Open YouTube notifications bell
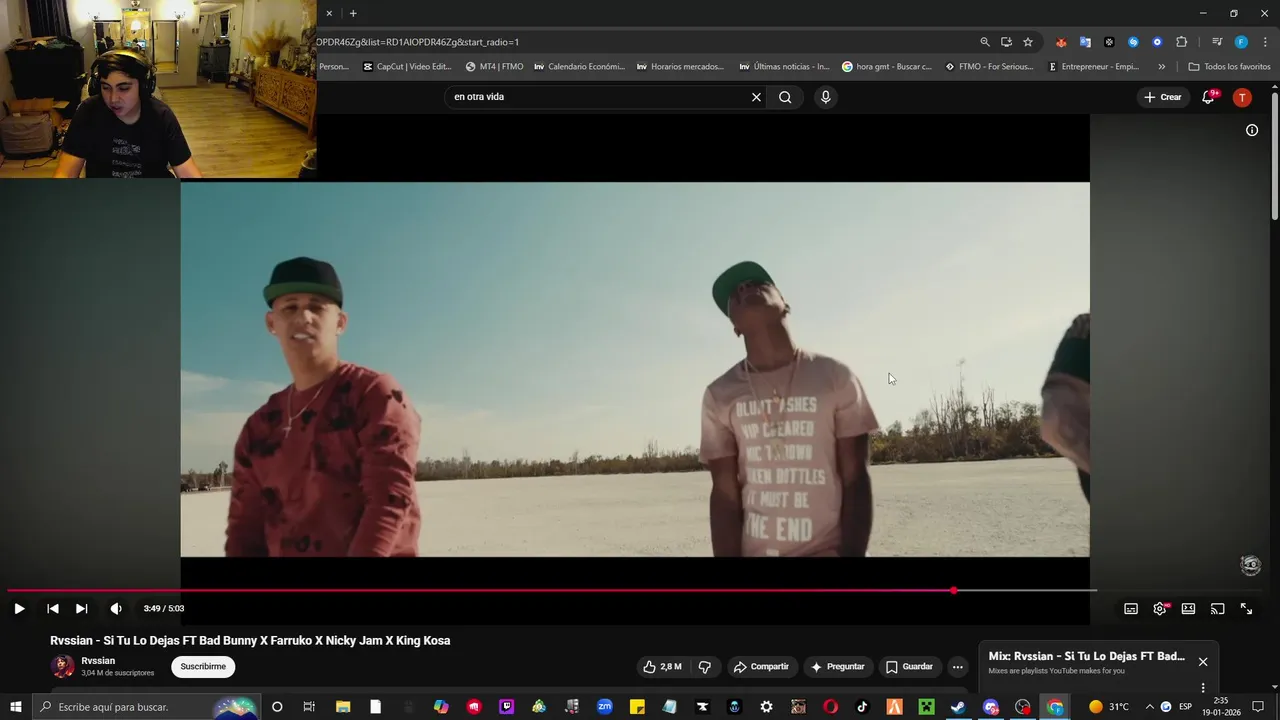 click(x=1208, y=97)
